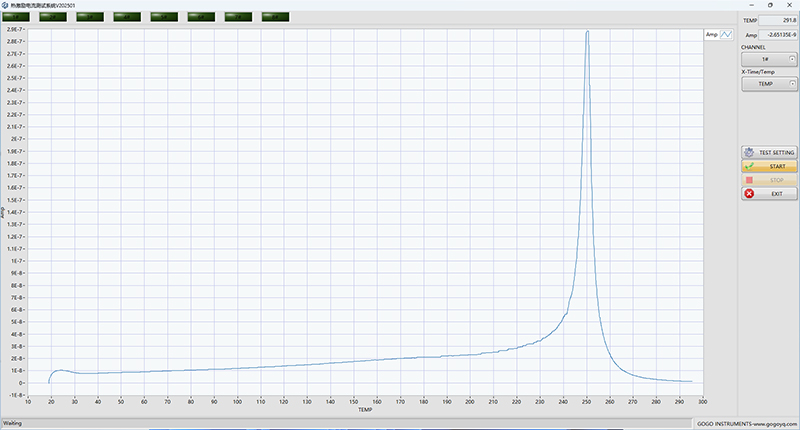Click the TEMP value field showing 291.8
This screenshot has width=800, height=430.
pyautogui.click(x=776, y=20)
